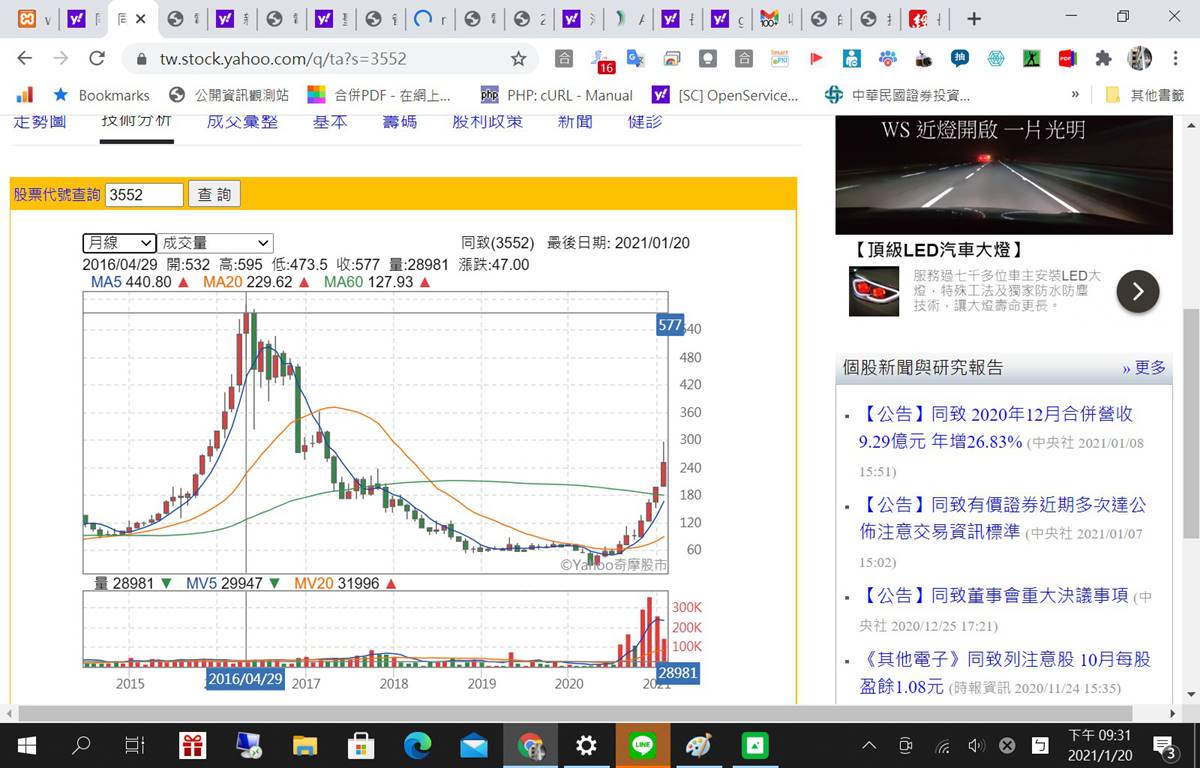Reload the page with the refresh button
Image resolution: width=1200 pixels, height=768 pixels.
click(x=97, y=59)
